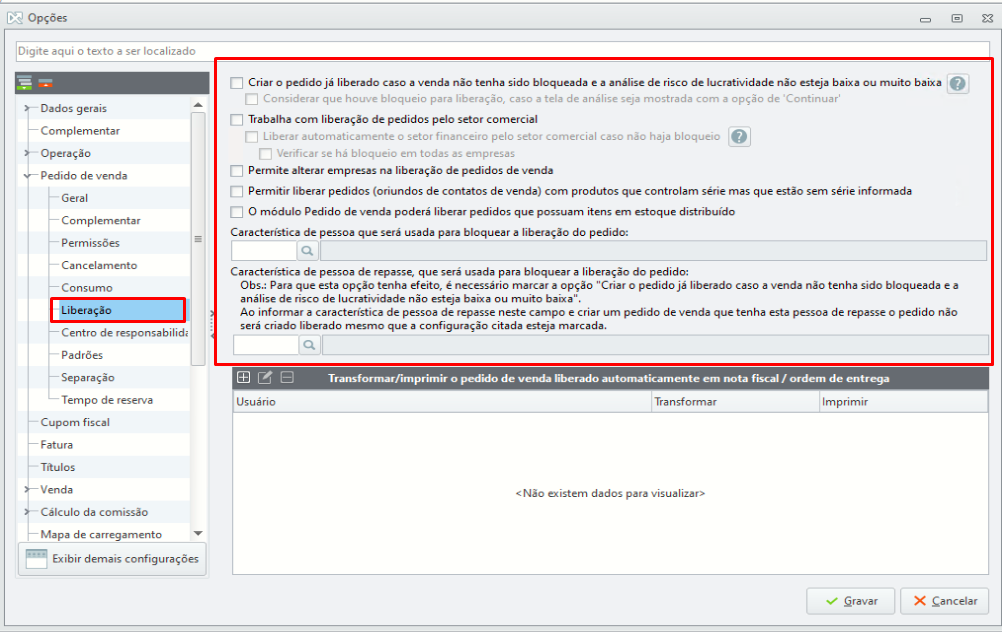
Task: Click the sidebar scrollbar thumb
Action: pyautogui.click(x=198, y=239)
